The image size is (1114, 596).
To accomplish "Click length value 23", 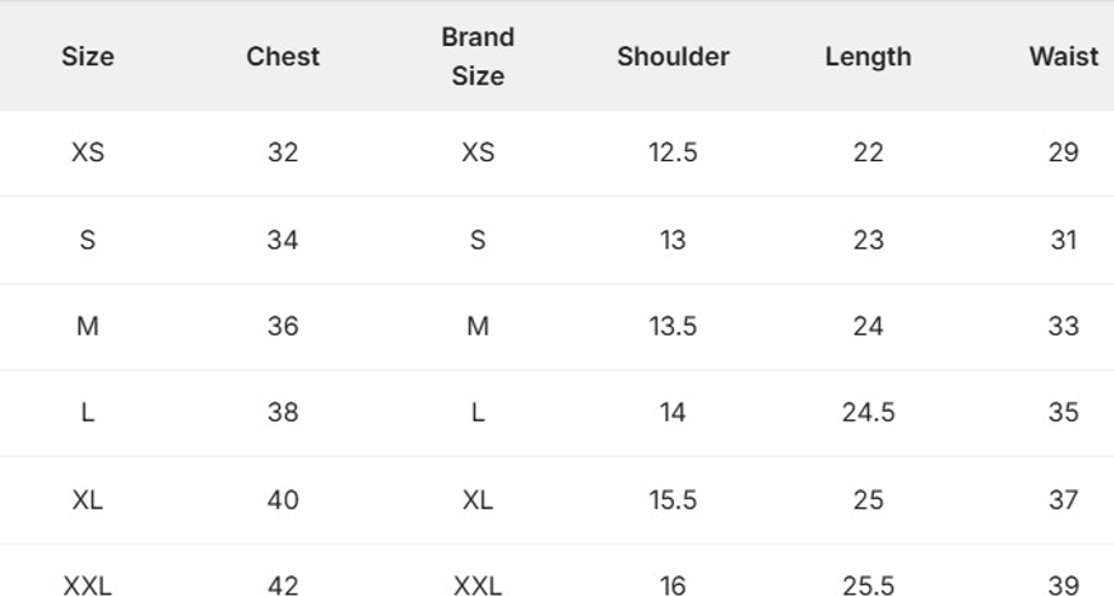I will click(868, 240).
